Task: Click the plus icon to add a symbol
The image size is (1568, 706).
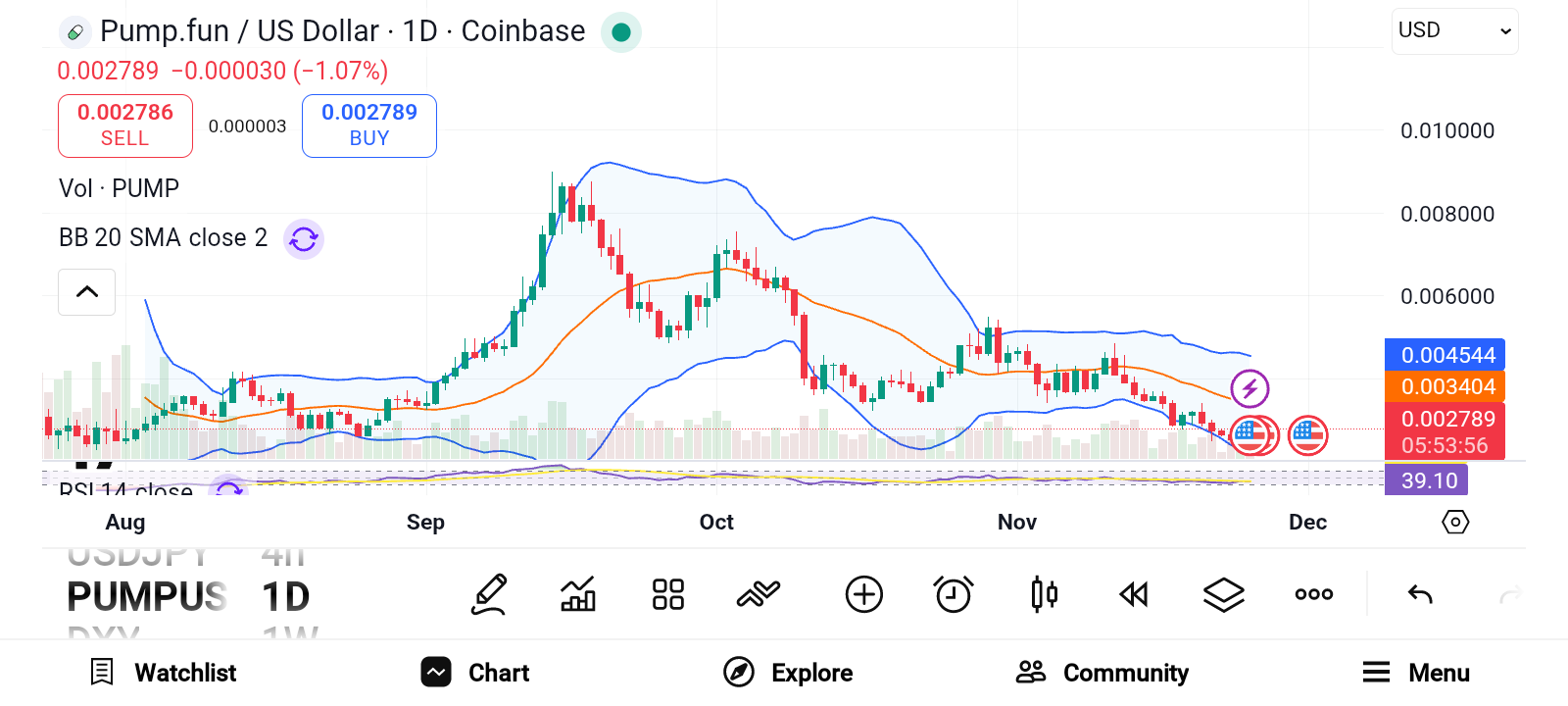Action: (863, 593)
